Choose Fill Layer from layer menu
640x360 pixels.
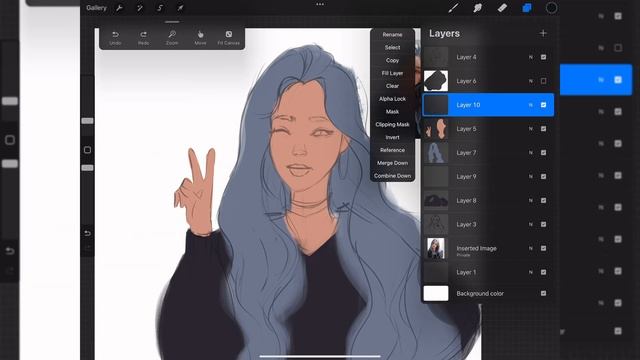(392, 73)
